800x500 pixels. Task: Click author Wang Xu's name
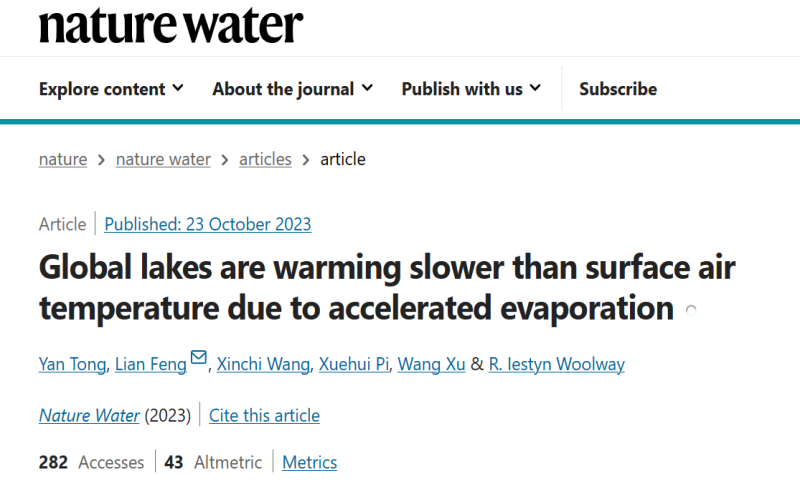click(x=432, y=364)
